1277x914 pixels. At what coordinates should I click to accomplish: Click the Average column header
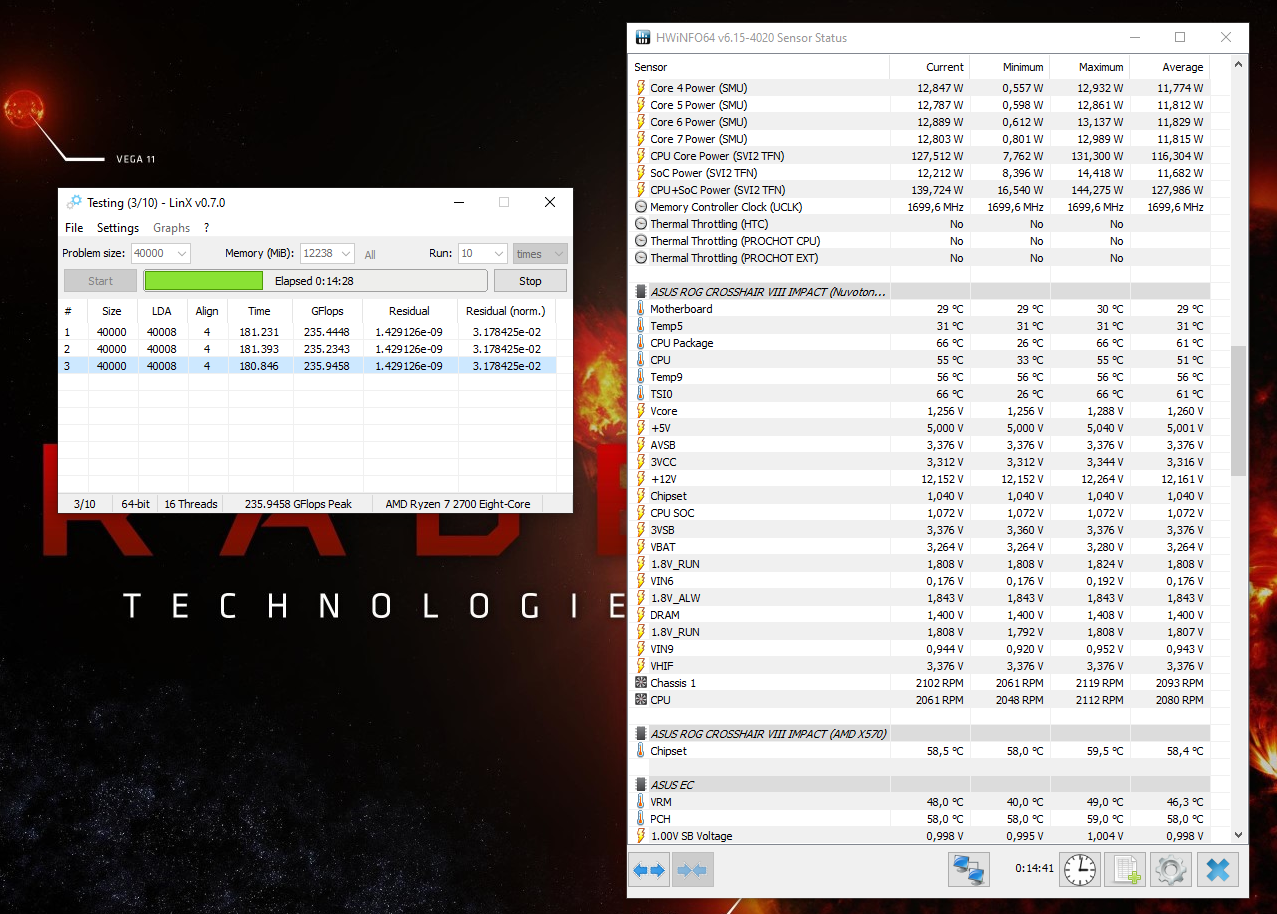1169,67
